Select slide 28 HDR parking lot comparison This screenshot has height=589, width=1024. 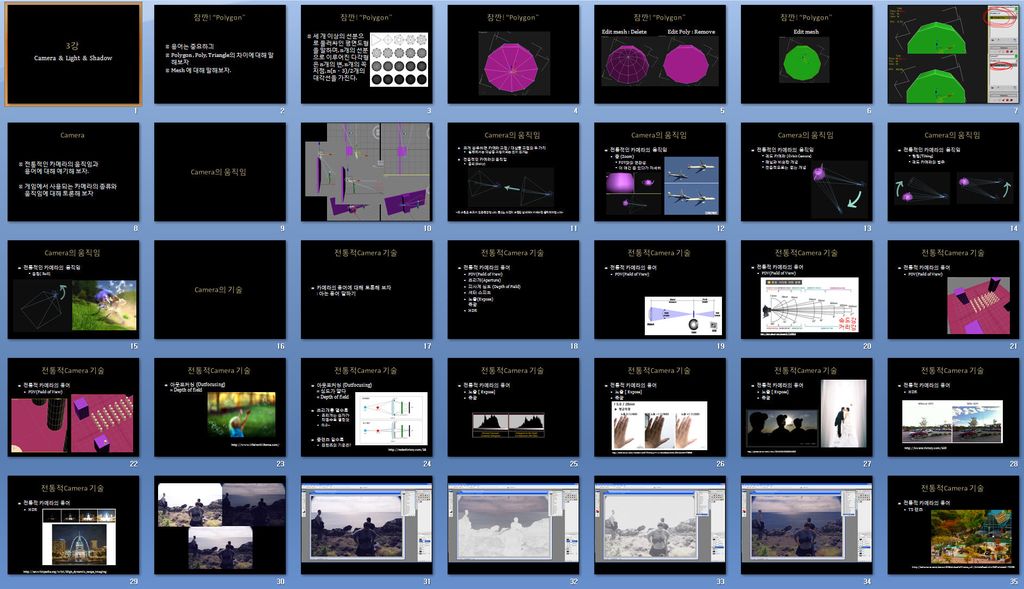[x=953, y=407]
